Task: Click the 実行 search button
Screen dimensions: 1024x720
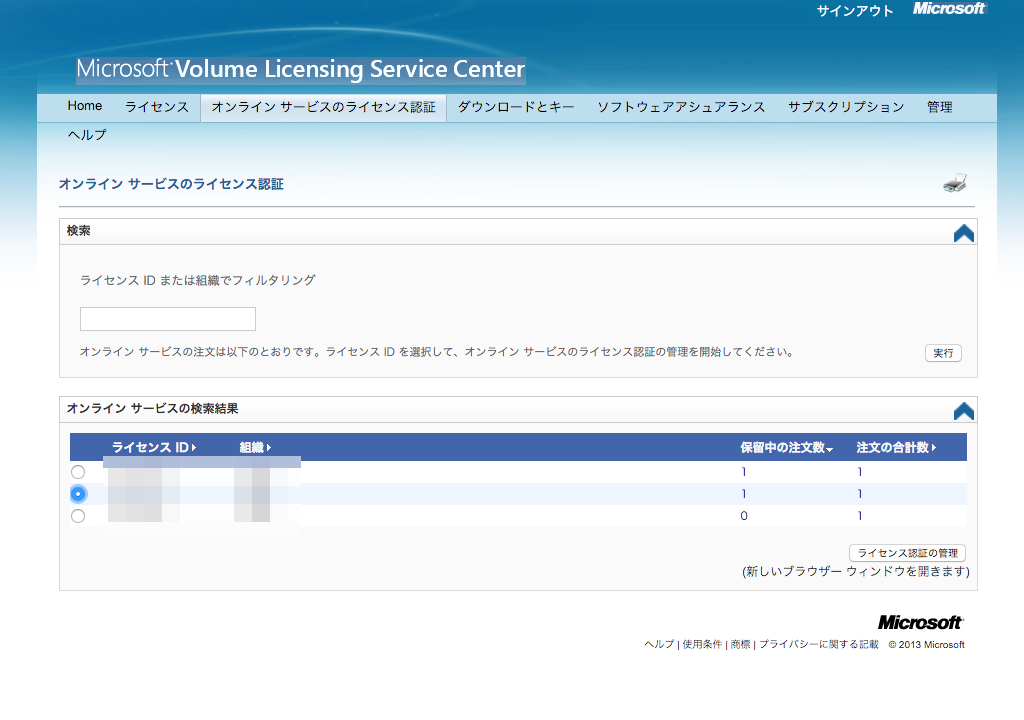Action: tap(943, 353)
